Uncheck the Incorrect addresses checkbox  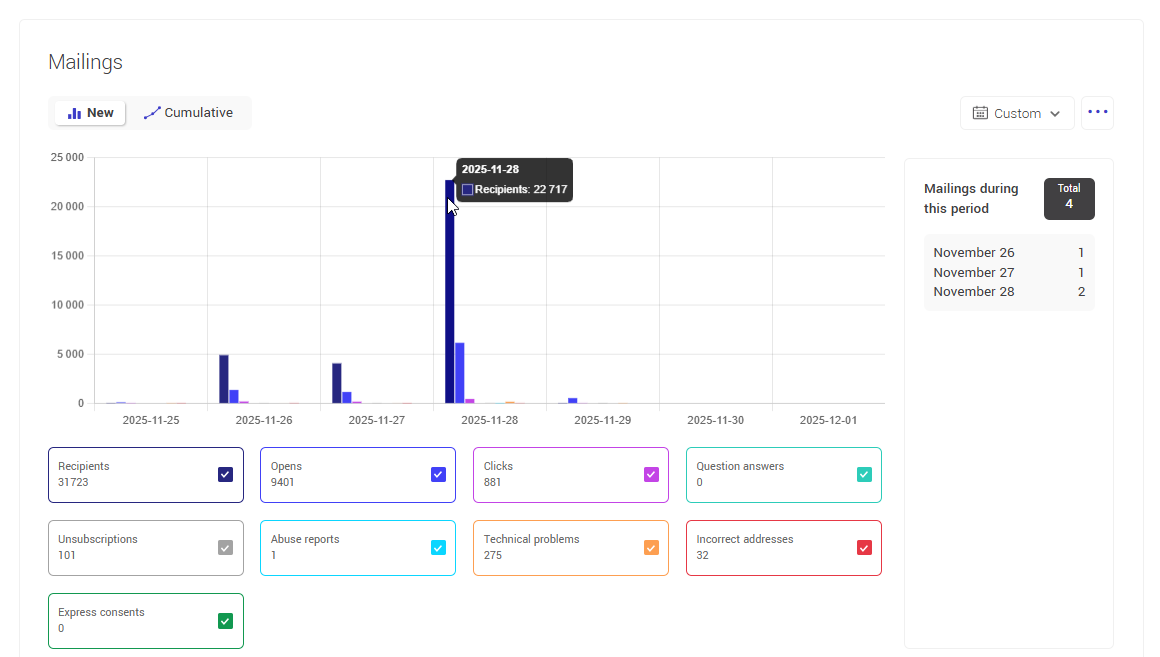click(864, 548)
